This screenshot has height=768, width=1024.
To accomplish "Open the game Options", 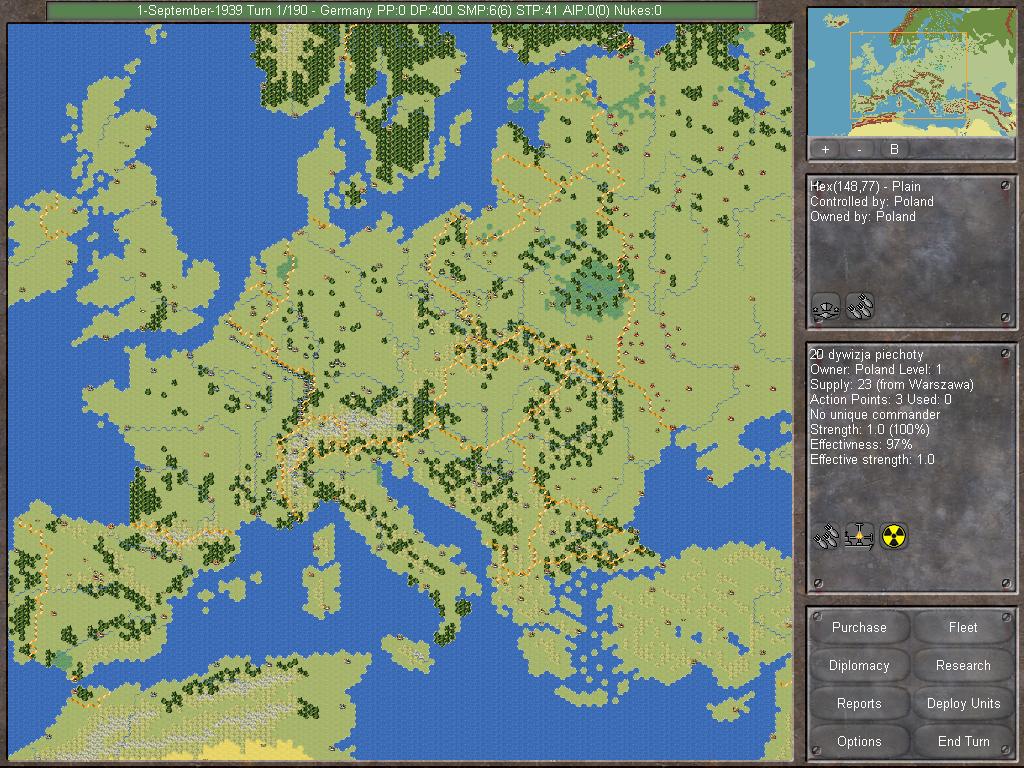I will pyautogui.click(x=859, y=742).
